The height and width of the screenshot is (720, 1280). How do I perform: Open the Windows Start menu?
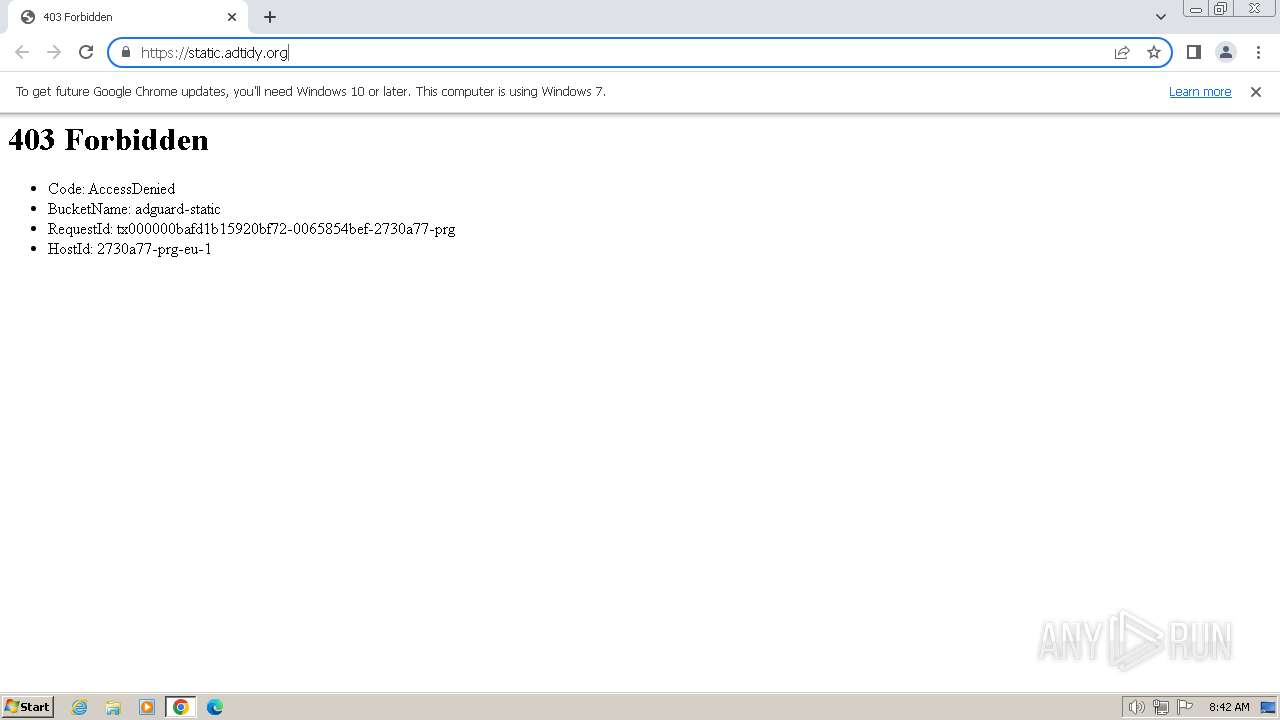click(x=27, y=707)
